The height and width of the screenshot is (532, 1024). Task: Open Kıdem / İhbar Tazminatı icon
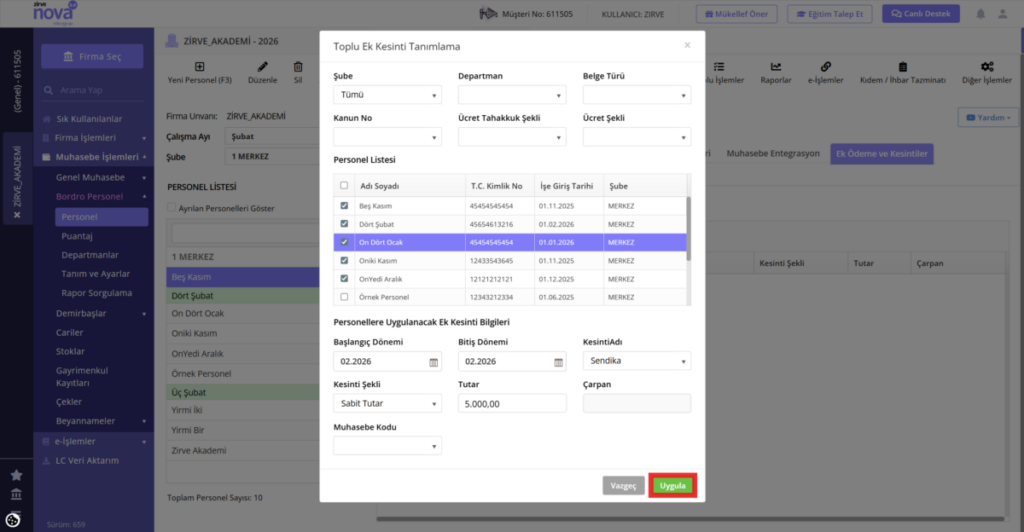[903, 67]
